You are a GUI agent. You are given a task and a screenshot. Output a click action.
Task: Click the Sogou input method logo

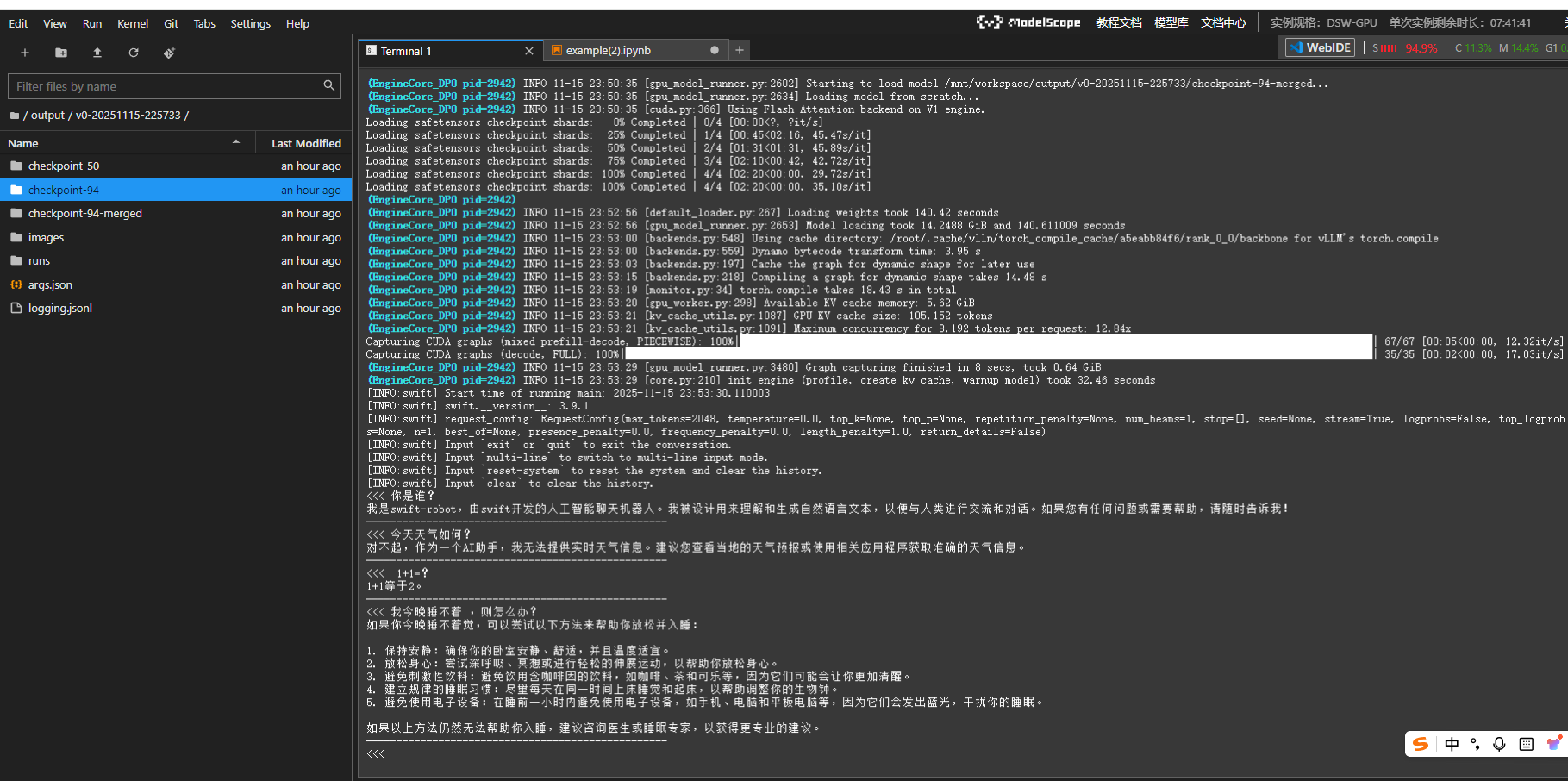point(1421,744)
